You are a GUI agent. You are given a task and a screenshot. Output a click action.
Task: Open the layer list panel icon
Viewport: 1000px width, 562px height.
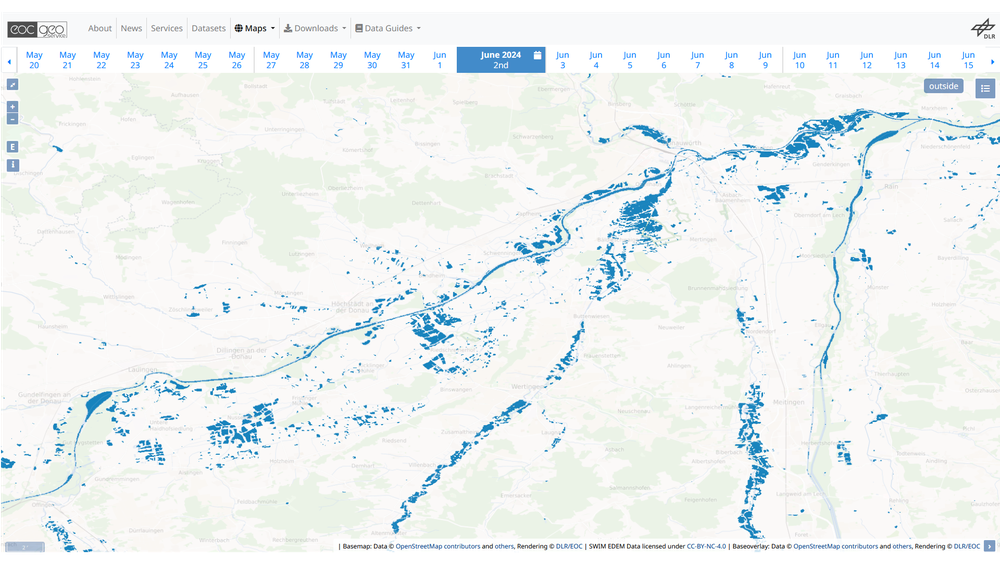pyautogui.click(x=985, y=88)
